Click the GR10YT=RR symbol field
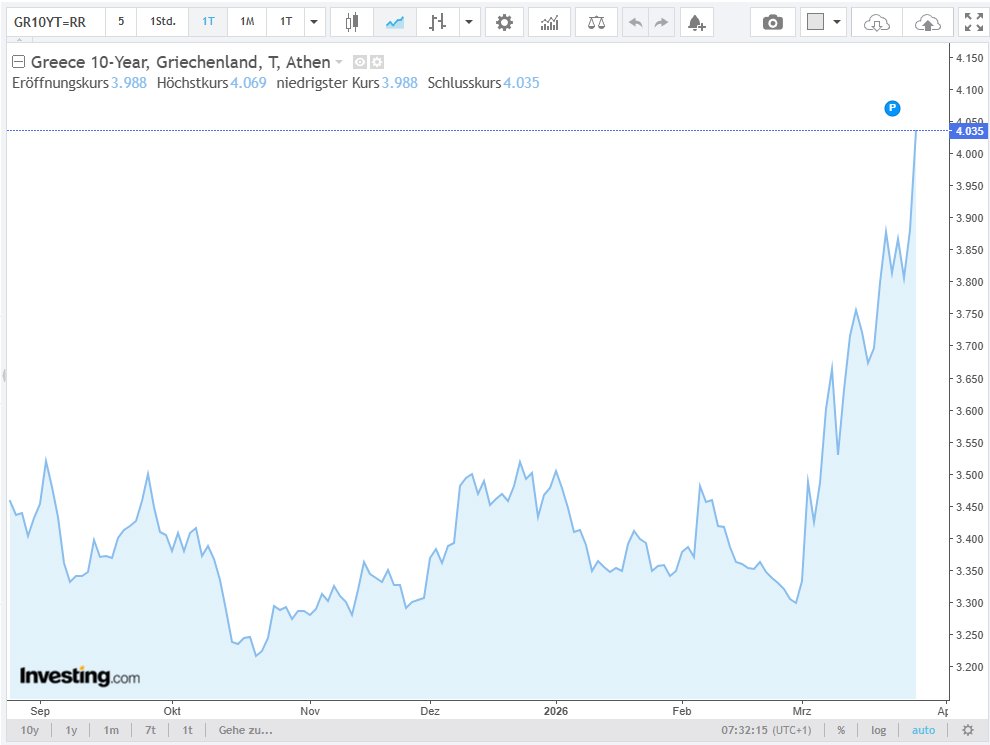Viewport: 990px width, 745px height. pos(56,22)
